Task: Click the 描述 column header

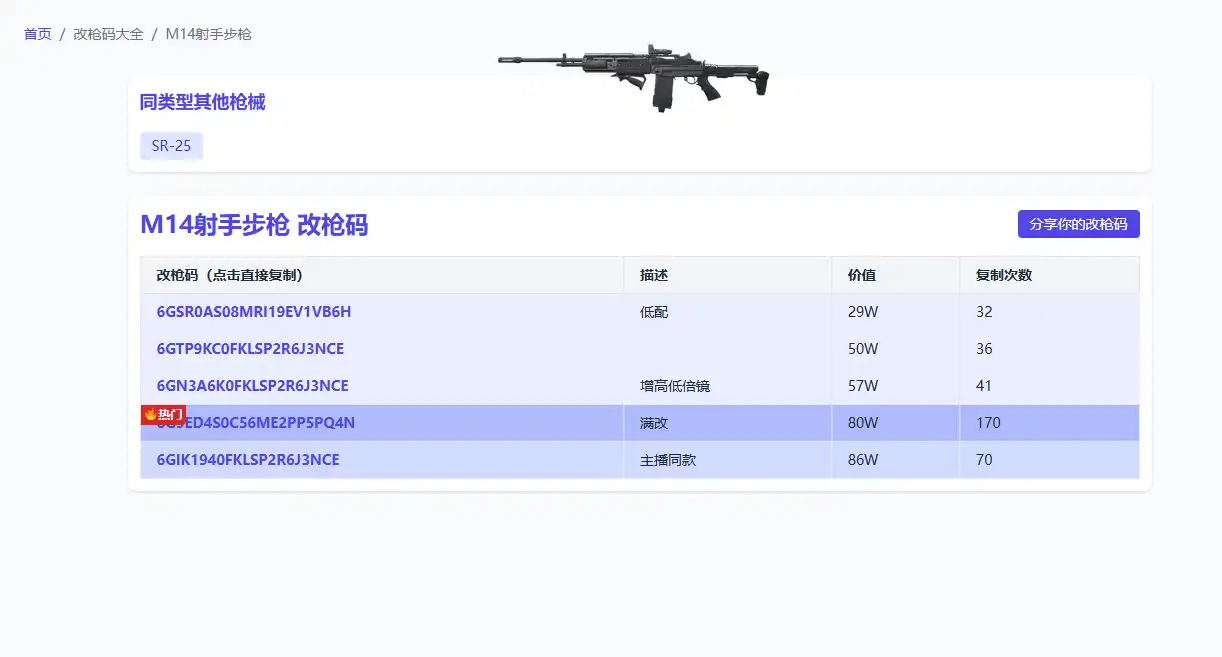Action: (654, 275)
